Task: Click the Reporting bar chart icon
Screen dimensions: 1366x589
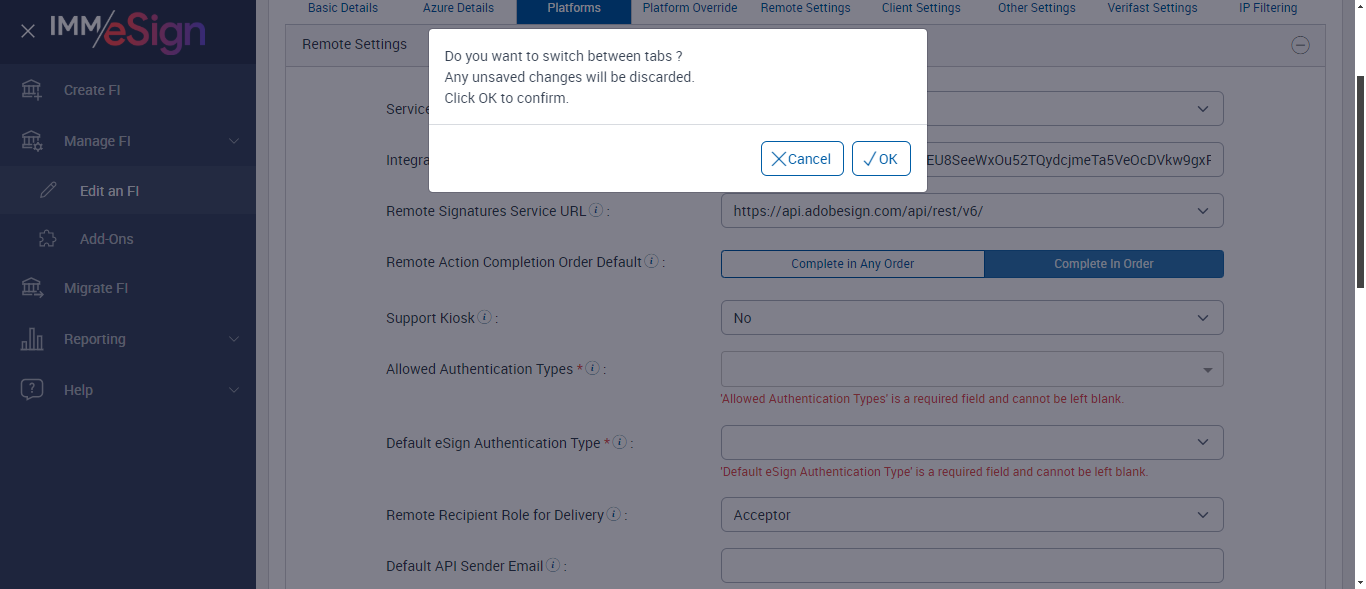Action: point(32,339)
